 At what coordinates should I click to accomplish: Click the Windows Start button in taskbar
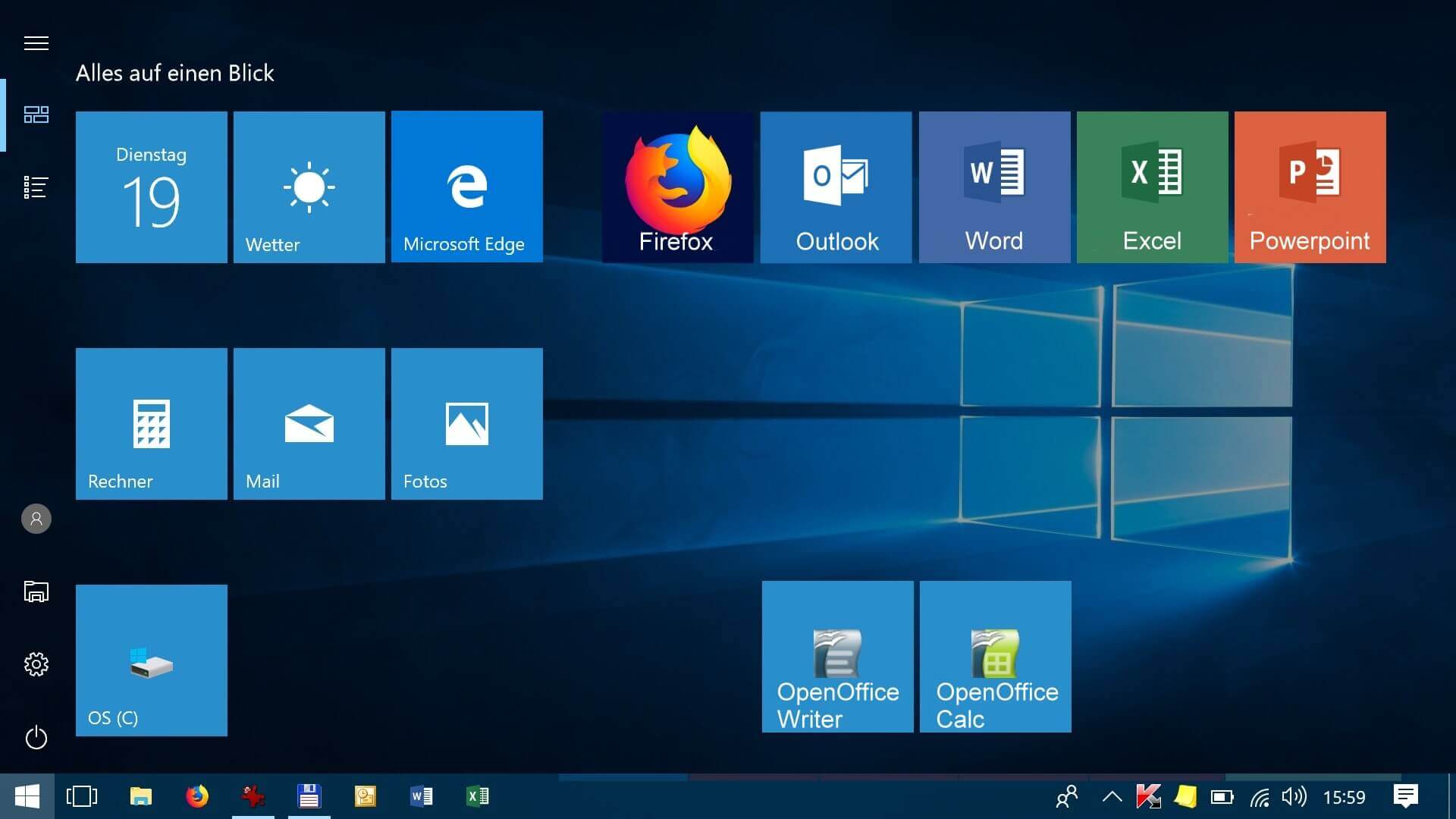(27, 796)
